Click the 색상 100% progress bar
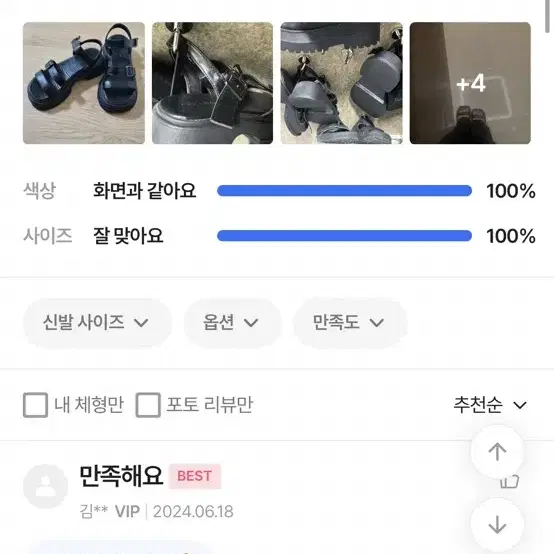 tap(344, 191)
